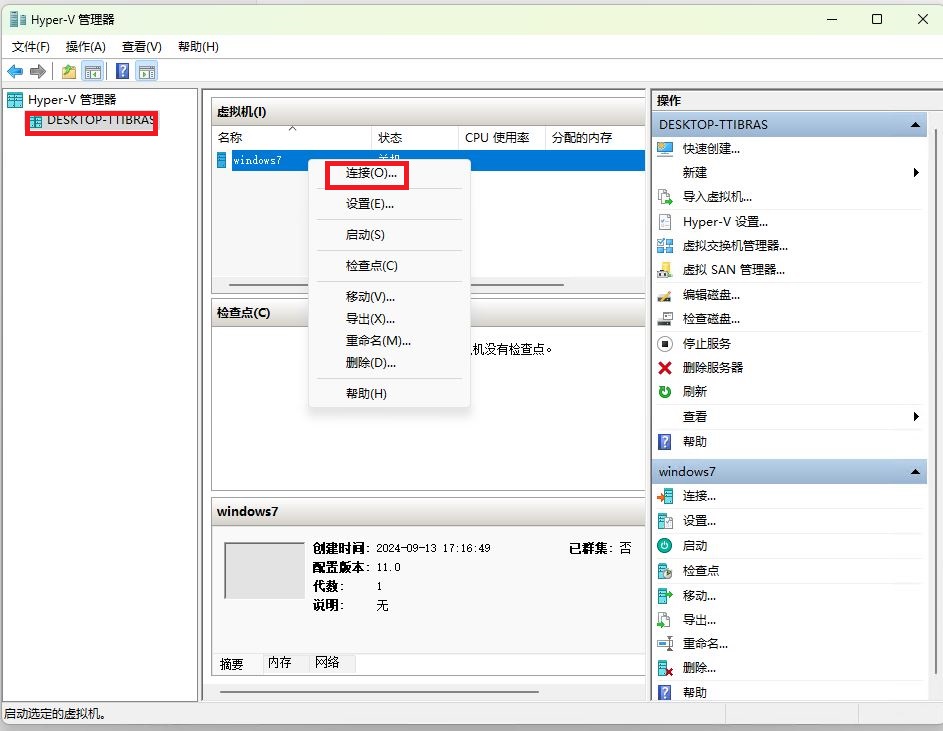Viewport: 943px width, 731px height.
Task: Choose 导入虚拟机 in the actions pane
Action: (x=717, y=197)
